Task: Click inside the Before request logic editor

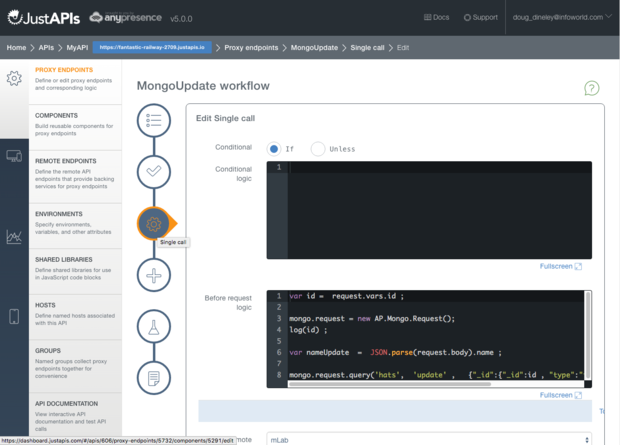Action: tap(429, 339)
